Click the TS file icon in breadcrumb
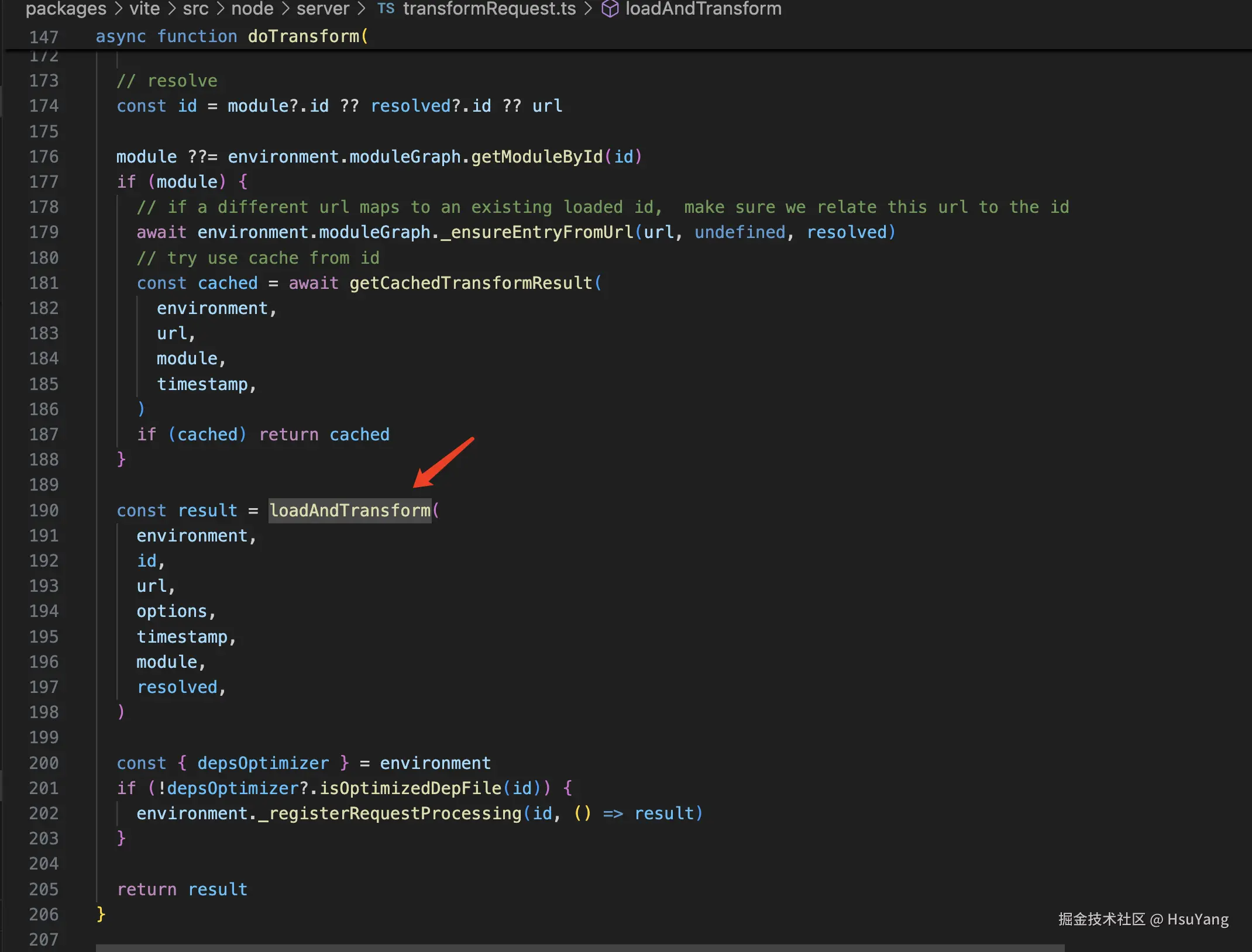The height and width of the screenshot is (952, 1252). [386, 8]
